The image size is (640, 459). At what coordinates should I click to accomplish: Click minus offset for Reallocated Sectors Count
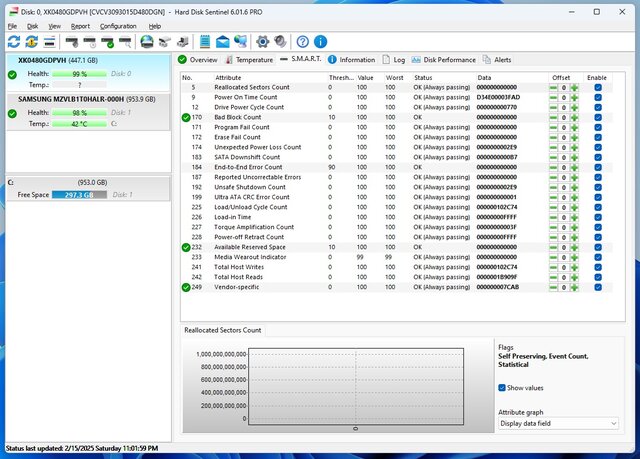coord(554,88)
